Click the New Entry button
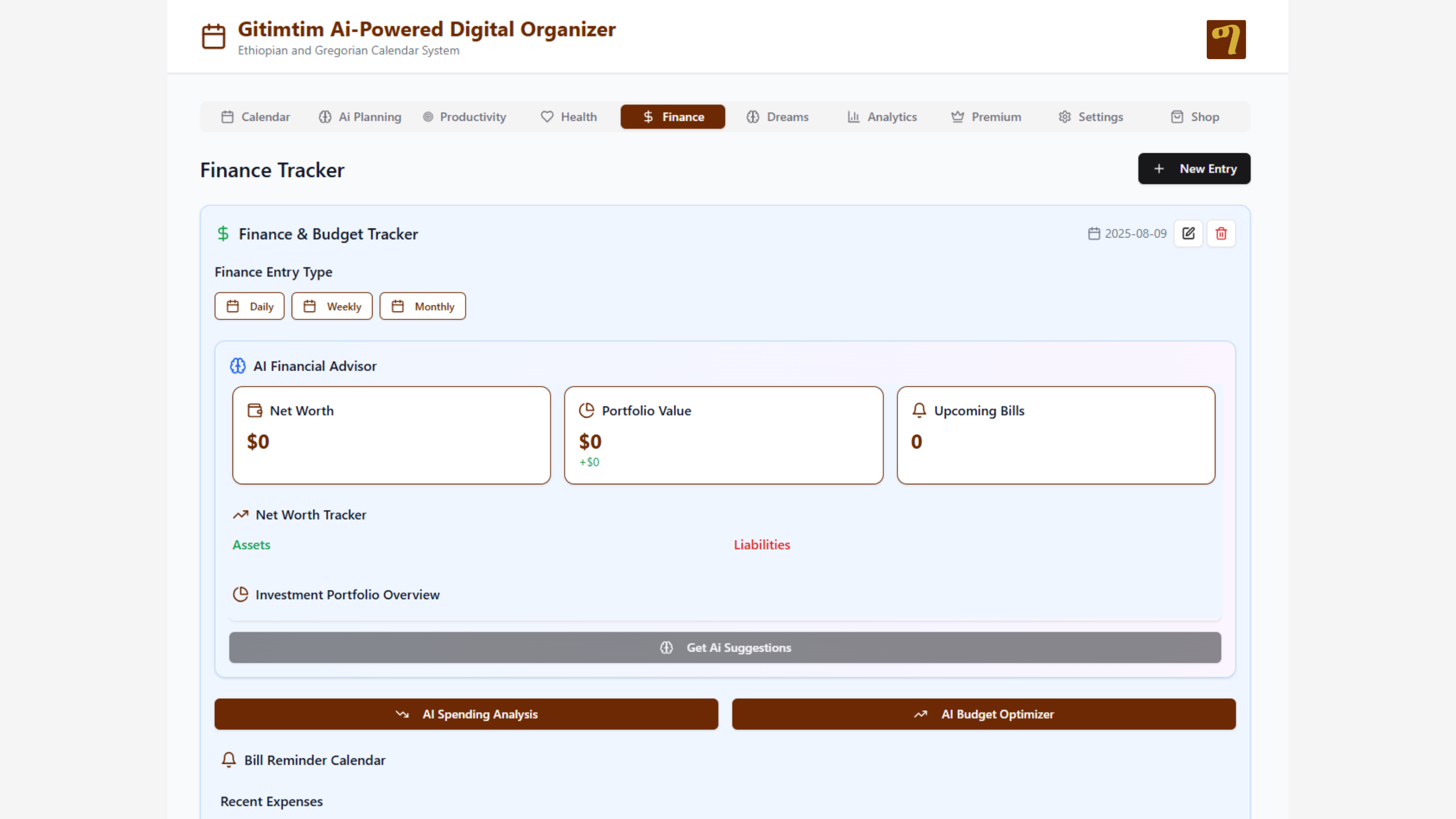This screenshot has width=1456, height=819. [x=1194, y=168]
